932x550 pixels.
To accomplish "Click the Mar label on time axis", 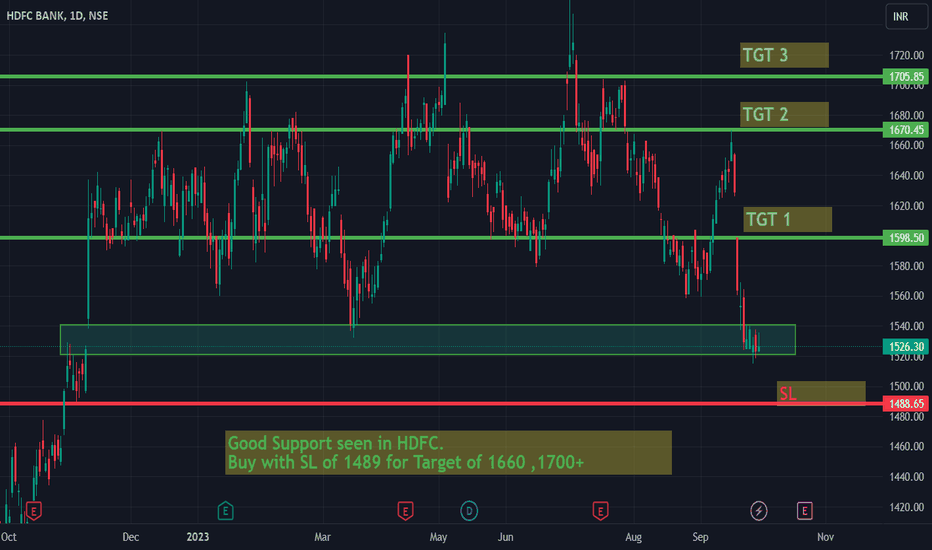I will coord(322,537).
